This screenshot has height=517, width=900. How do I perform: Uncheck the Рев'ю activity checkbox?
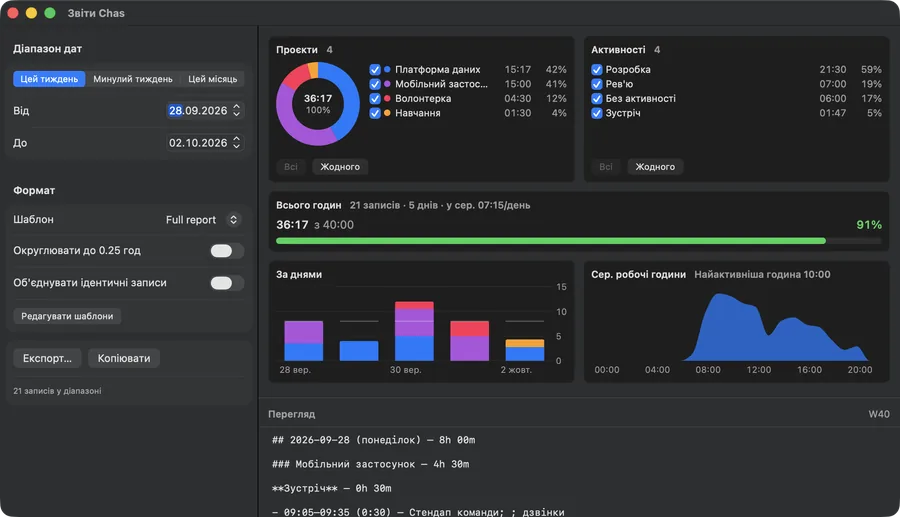tap(596, 84)
